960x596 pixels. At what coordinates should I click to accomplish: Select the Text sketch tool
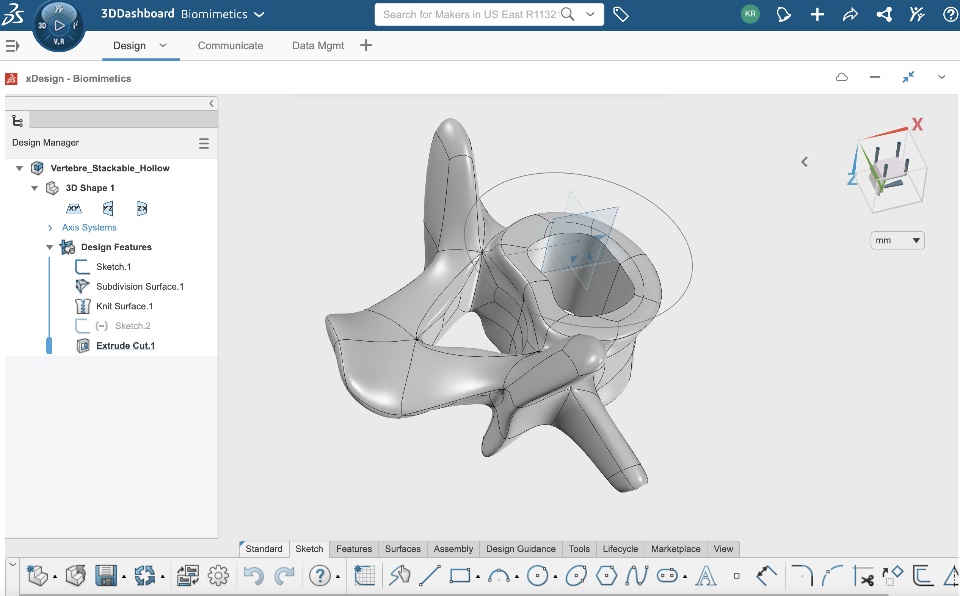(706, 576)
